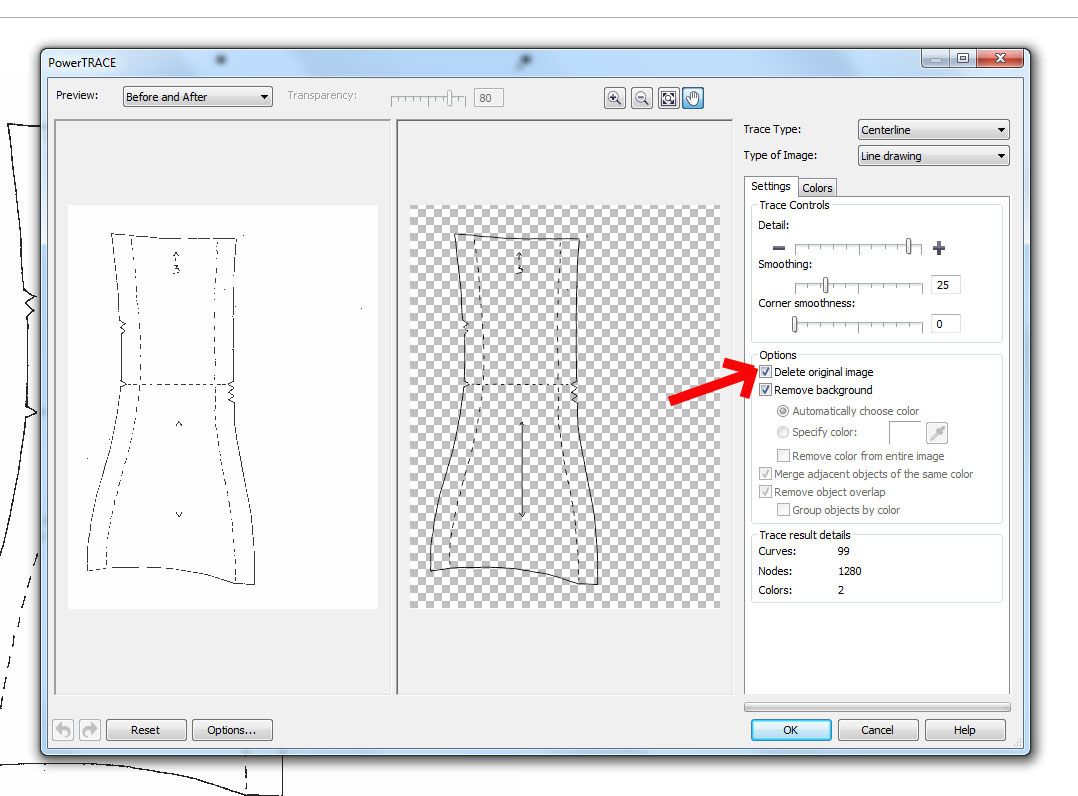
Task: Click the Transparency value field showing 80
Action: point(489,98)
